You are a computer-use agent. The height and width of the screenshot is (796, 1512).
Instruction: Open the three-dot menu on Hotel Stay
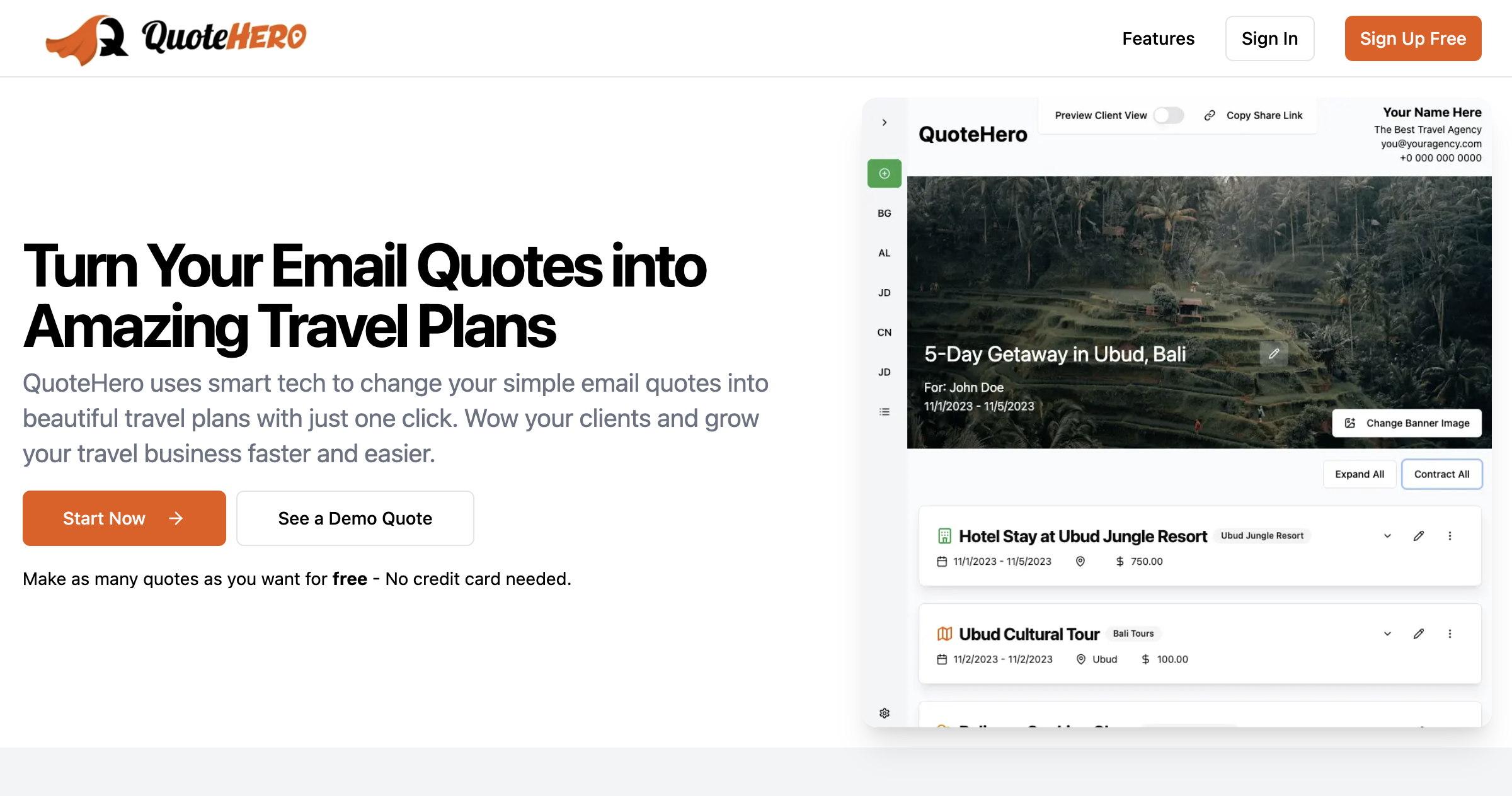[x=1450, y=536]
